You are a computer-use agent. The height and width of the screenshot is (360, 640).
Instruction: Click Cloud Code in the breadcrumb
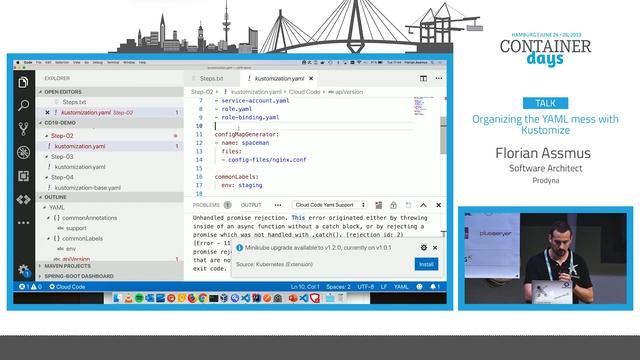304,92
